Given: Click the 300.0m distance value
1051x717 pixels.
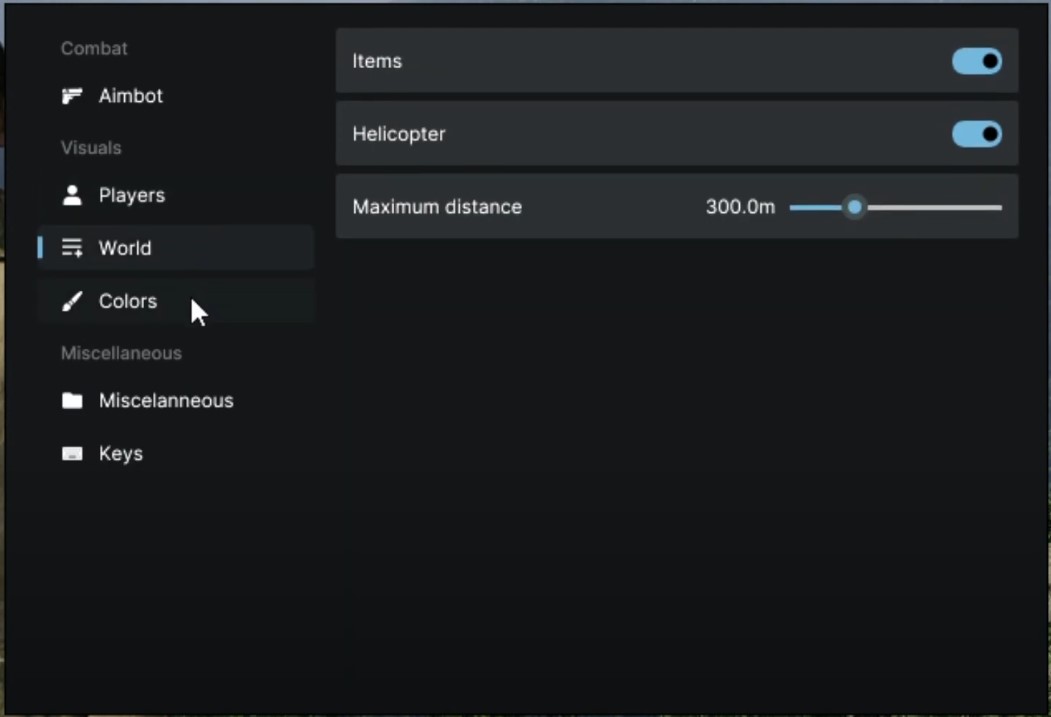Looking at the screenshot, I should [x=740, y=207].
